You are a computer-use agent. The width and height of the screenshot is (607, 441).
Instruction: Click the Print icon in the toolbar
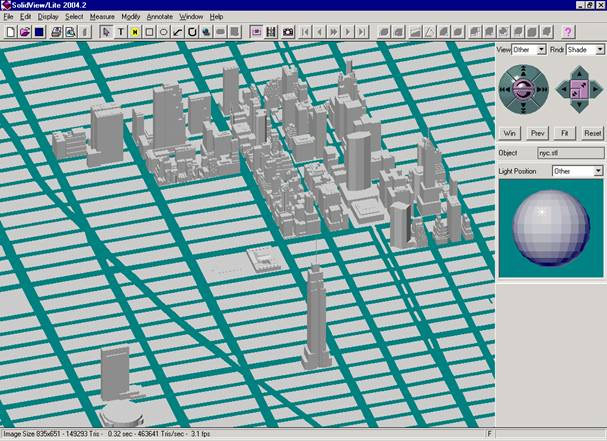tap(56, 32)
